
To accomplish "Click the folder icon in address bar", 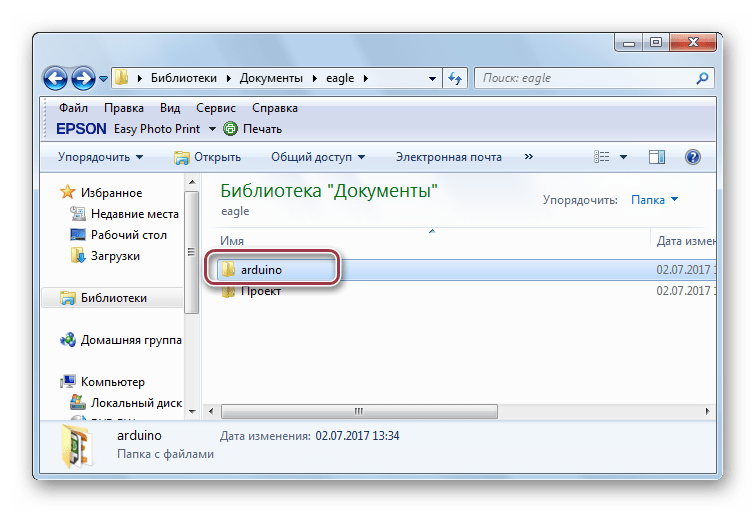I will [122, 77].
